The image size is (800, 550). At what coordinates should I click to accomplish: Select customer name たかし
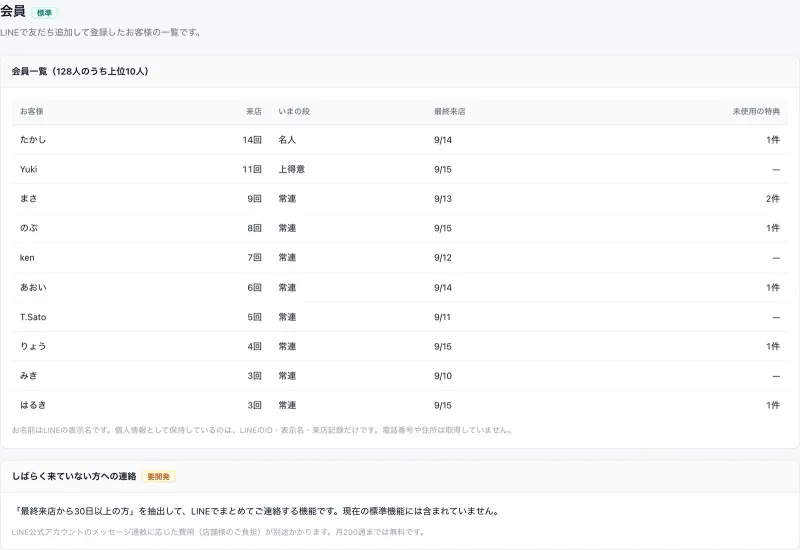(x=33, y=140)
